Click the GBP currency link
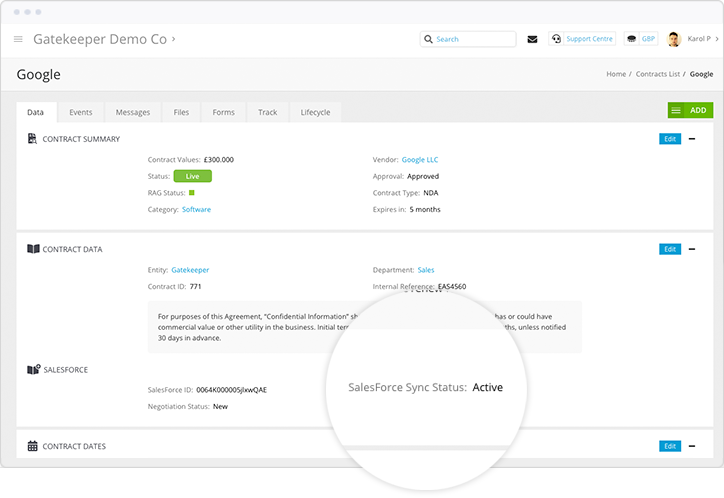724x498 pixels. coord(648,39)
